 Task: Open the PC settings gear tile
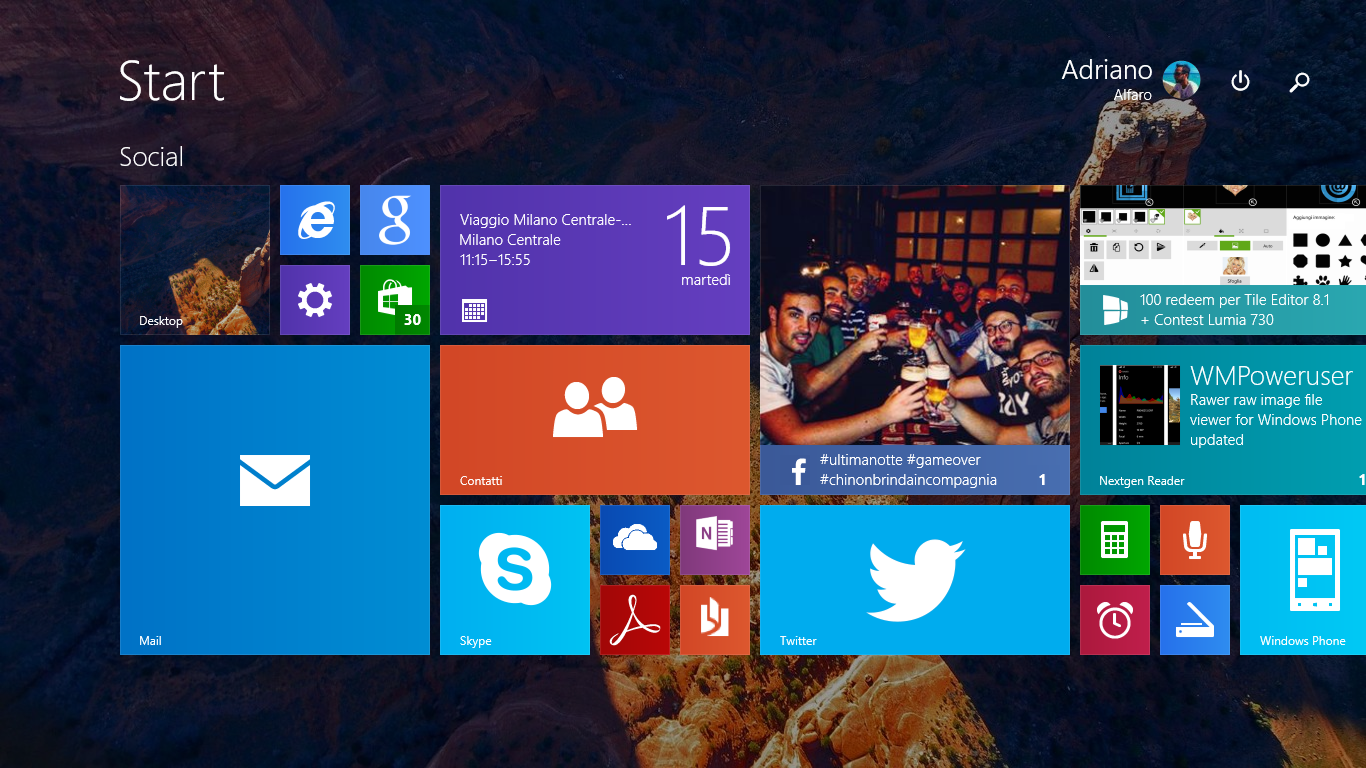(315, 300)
